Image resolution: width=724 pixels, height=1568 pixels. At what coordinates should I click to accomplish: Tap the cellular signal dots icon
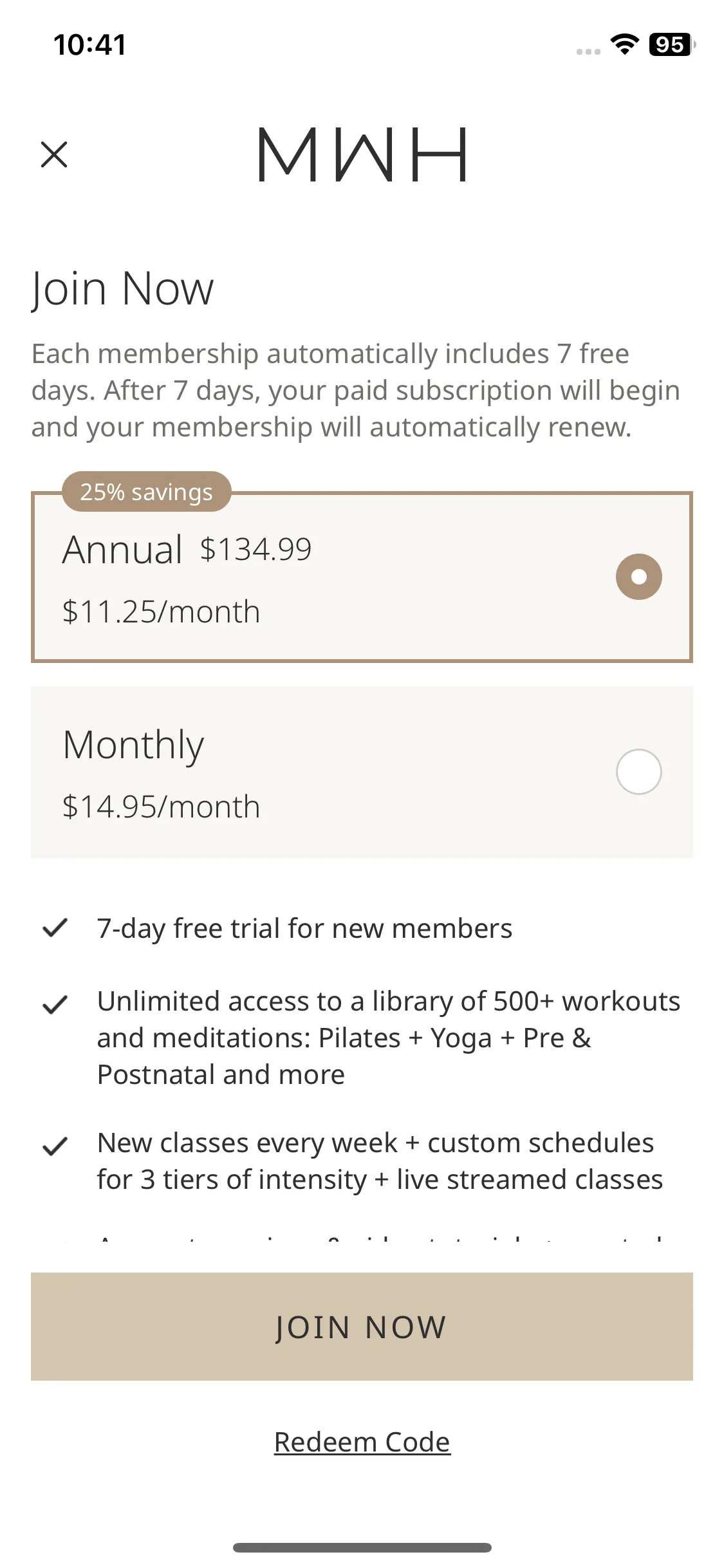coord(588,51)
